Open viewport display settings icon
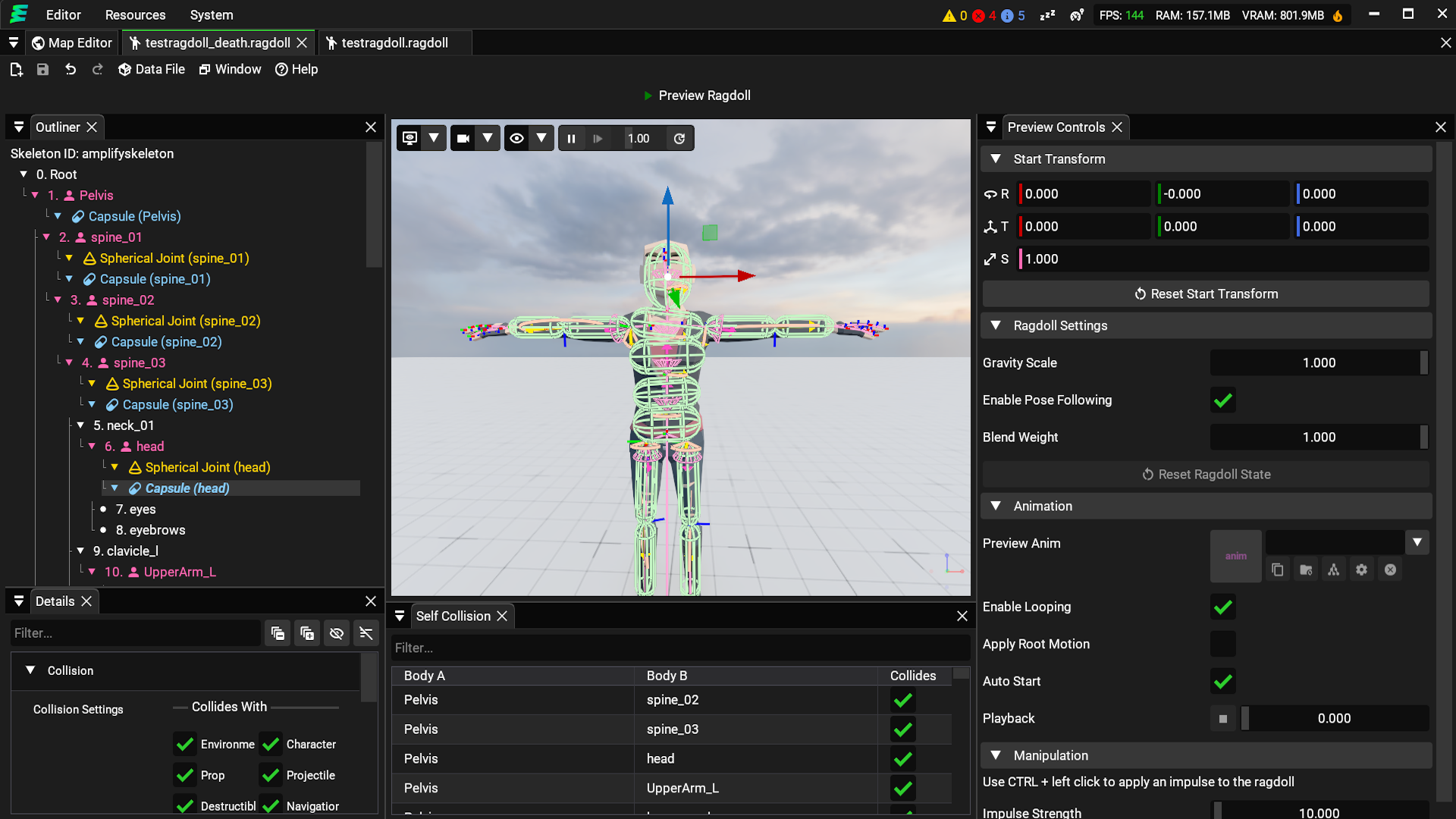Screen dimensions: 1456x819 [x=410, y=138]
